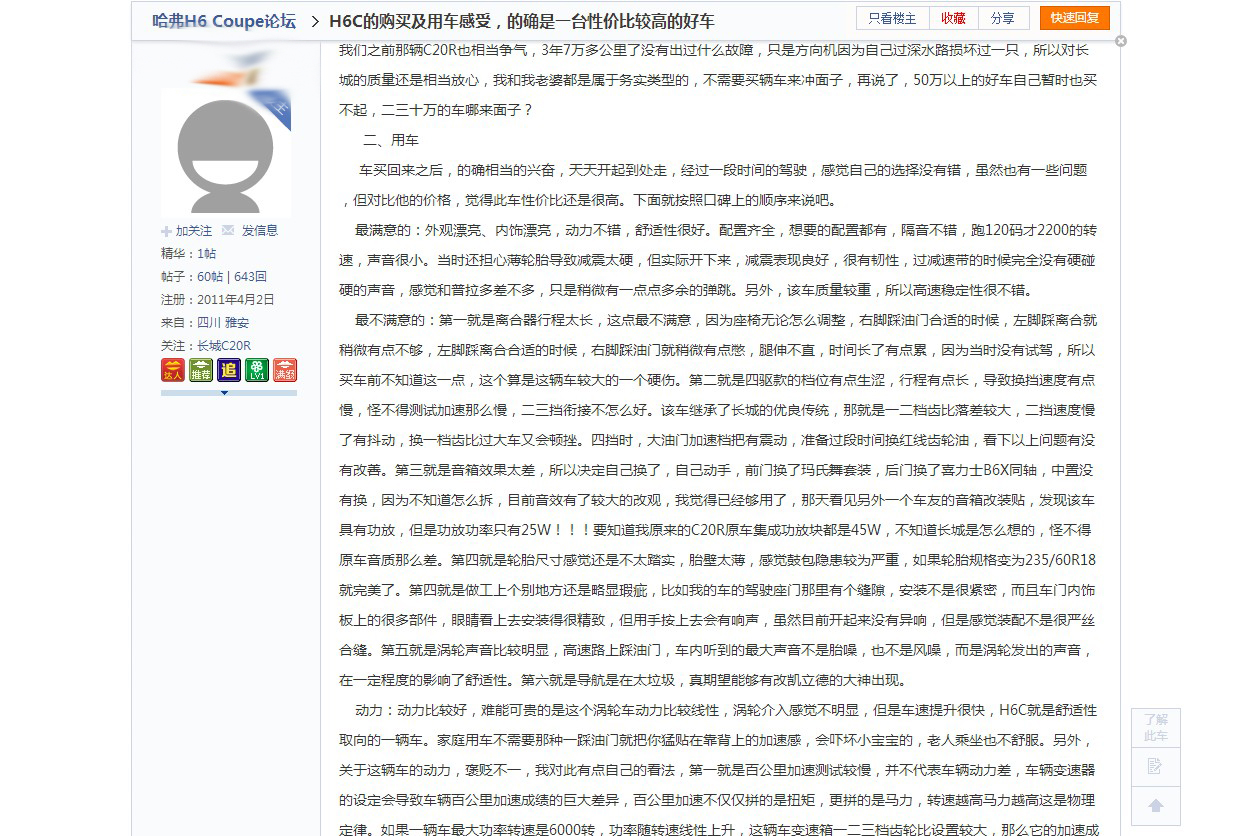1241x836 pixels.
Task: Enable 只看楼主 to view author only
Action: (890, 18)
